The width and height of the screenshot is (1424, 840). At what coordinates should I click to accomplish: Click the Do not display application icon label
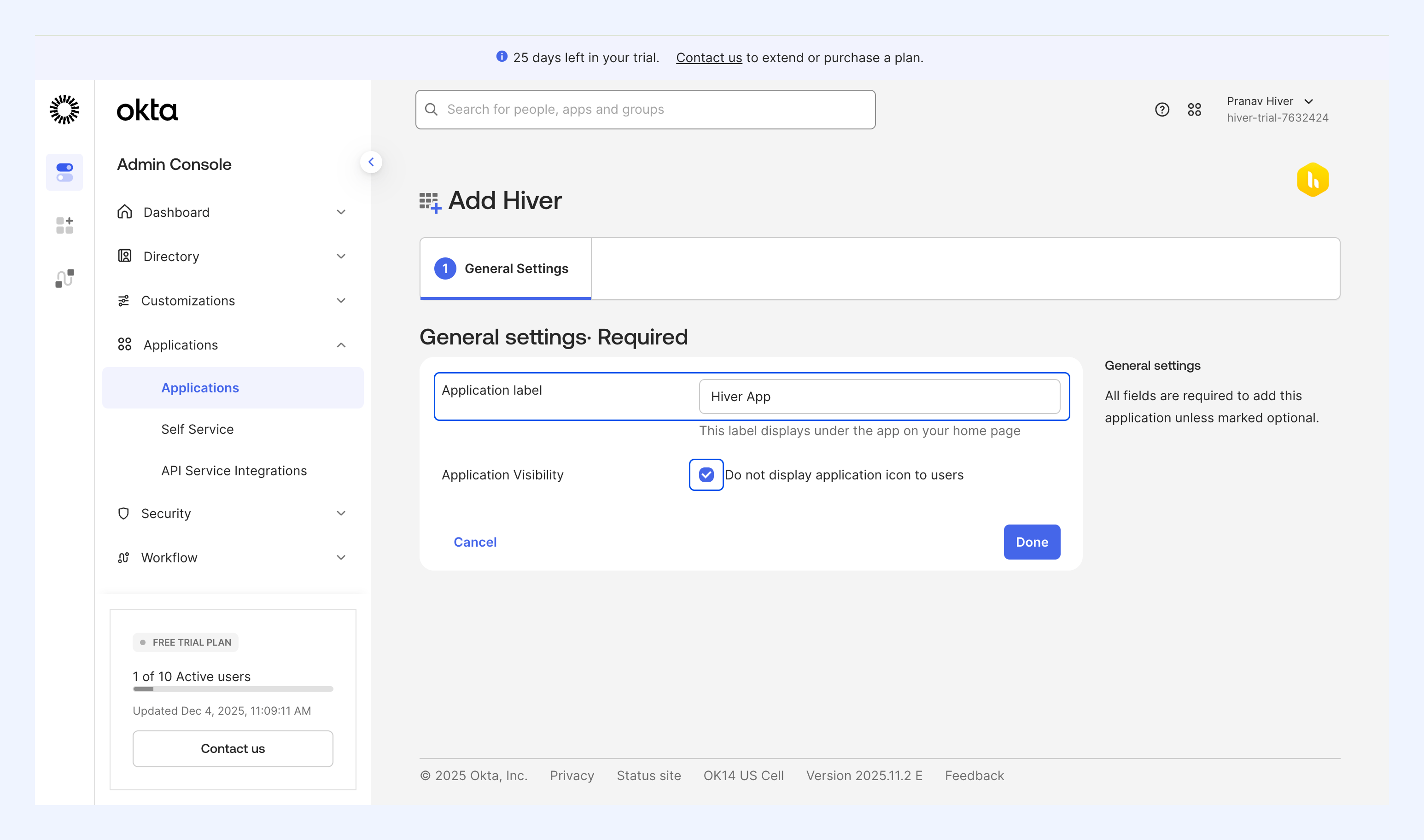click(x=844, y=475)
